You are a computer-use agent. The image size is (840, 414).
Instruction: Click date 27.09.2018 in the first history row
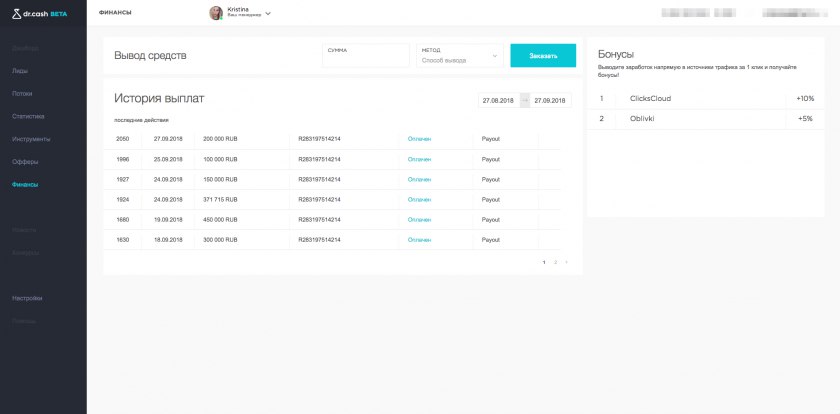(168, 139)
